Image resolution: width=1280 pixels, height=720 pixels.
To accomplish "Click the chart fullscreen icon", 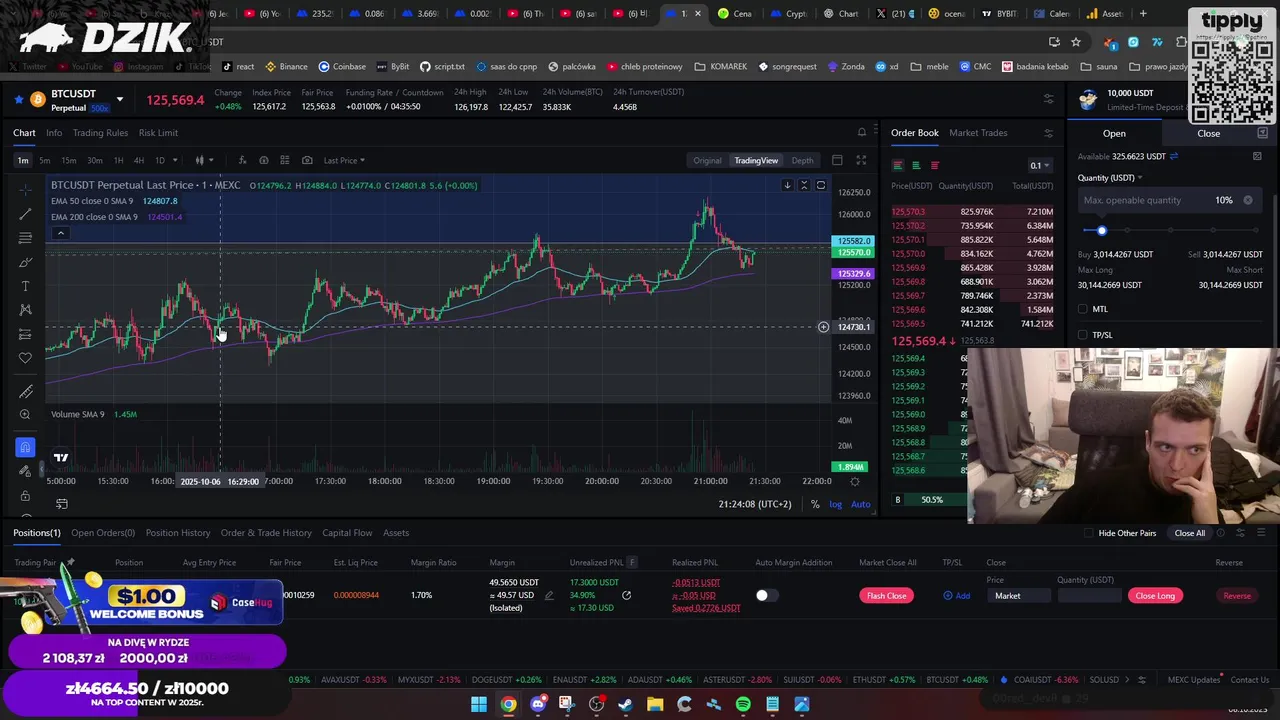I will tap(861, 160).
